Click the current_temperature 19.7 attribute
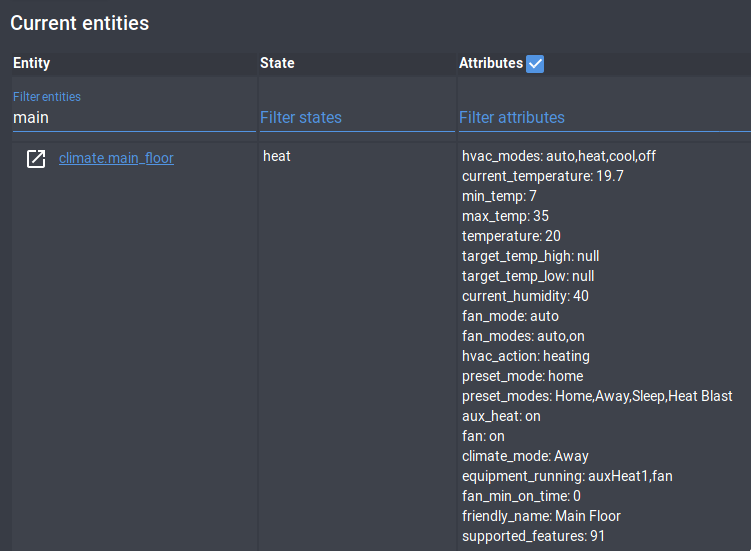Viewport: 751px width, 551px height. (x=542, y=176)
